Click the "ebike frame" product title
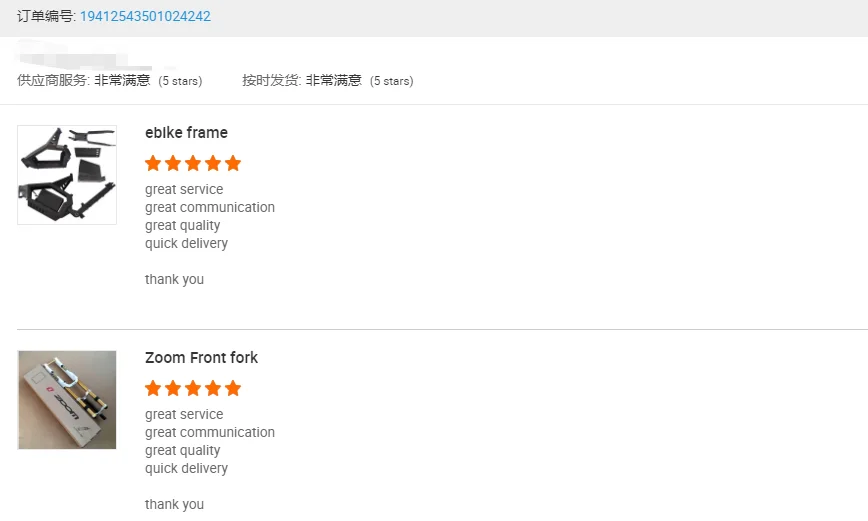Viewport: 868px width, 521px height. coord(186,133)
